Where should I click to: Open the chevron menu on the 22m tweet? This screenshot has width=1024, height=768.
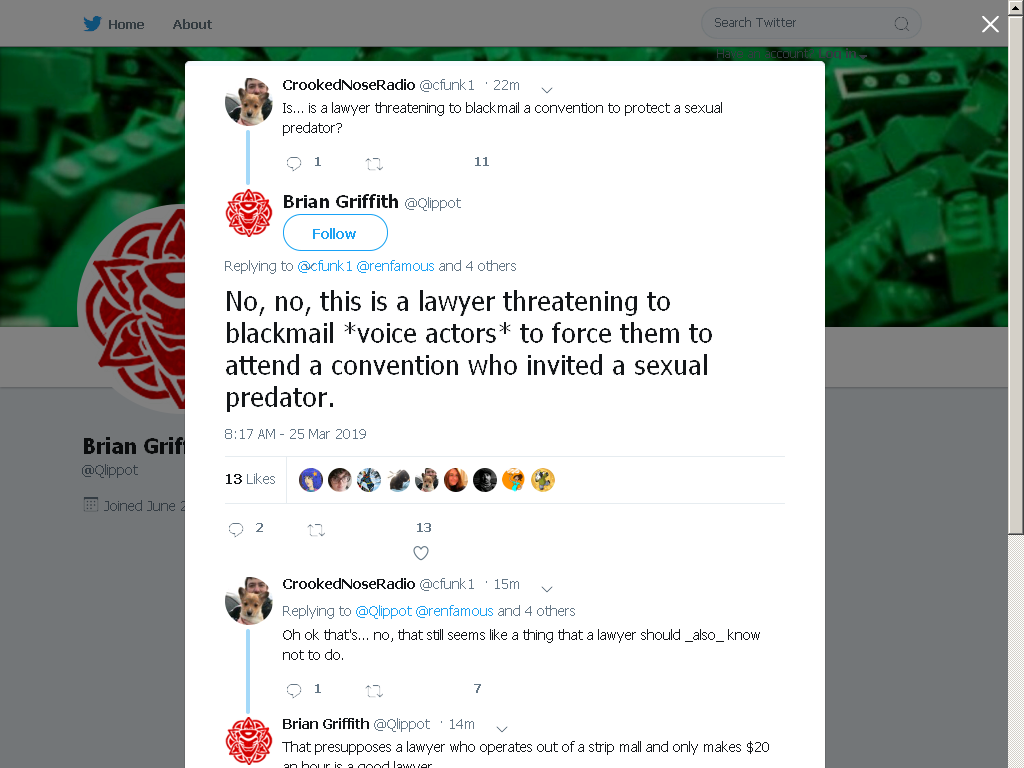pos(547,90)
